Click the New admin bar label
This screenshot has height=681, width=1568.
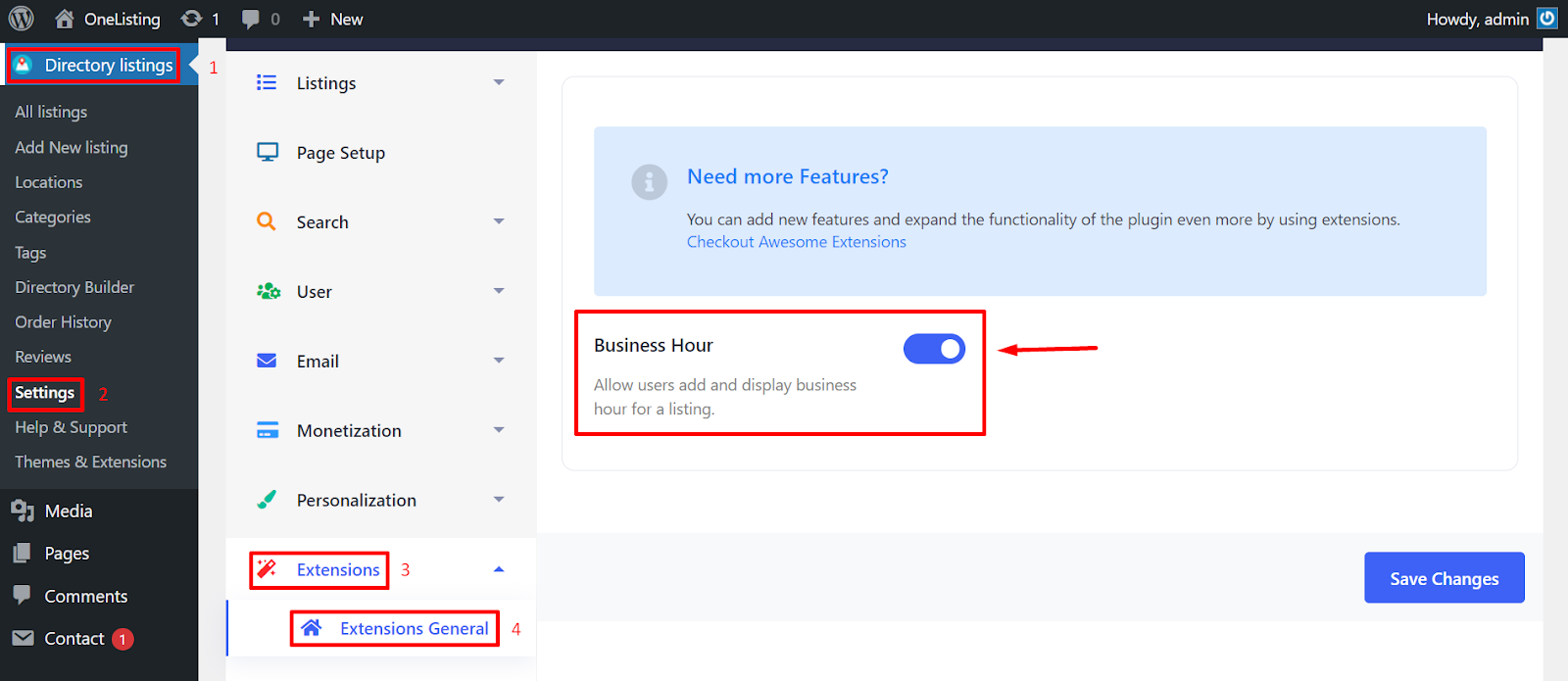tap(347, 20)
